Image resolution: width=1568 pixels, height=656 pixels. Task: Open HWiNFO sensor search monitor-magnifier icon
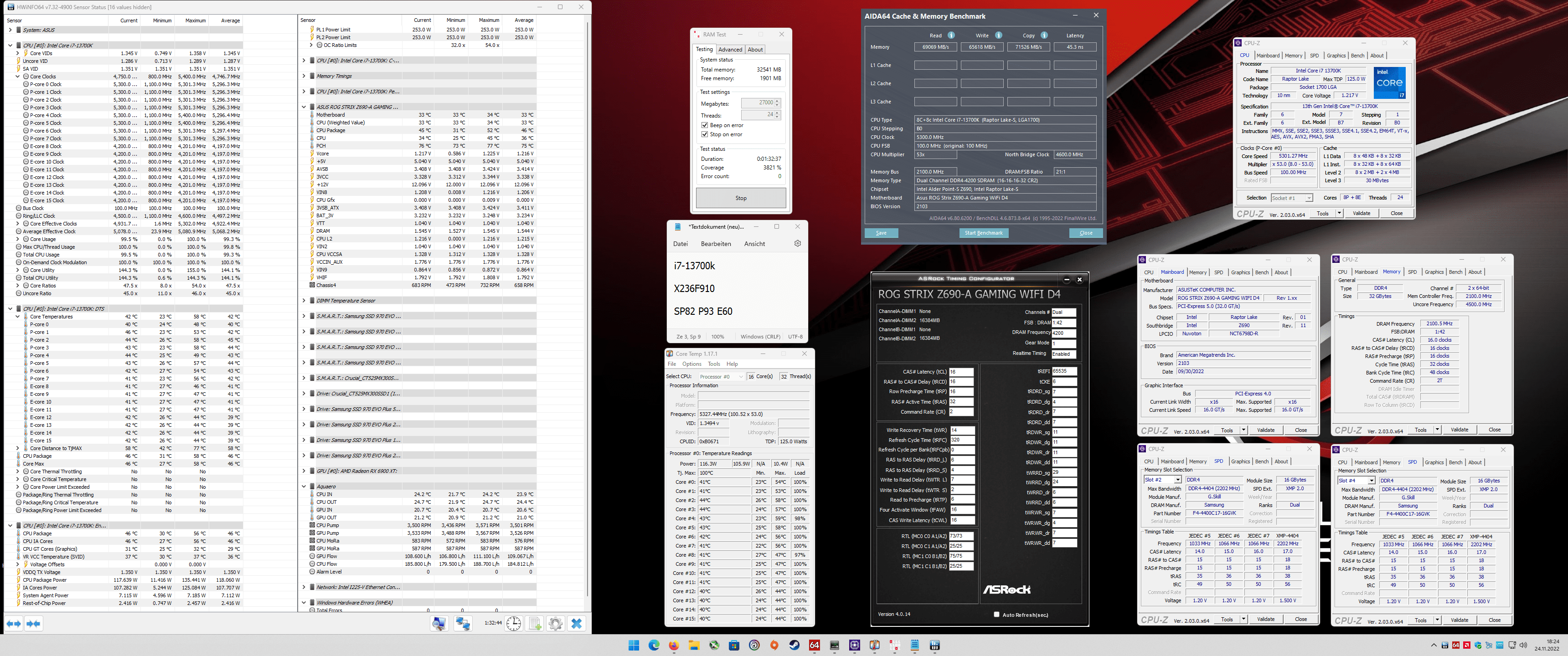tap(439, 623)
